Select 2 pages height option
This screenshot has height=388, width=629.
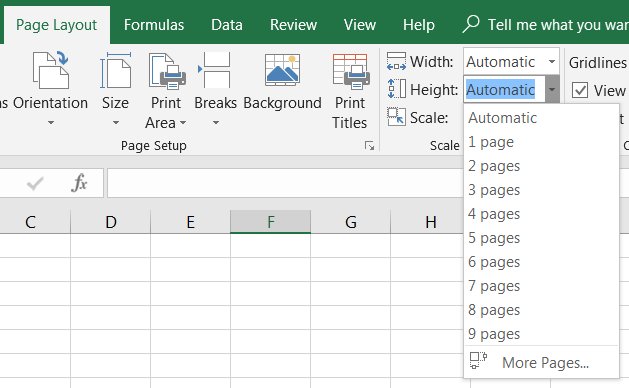(541, 166)
